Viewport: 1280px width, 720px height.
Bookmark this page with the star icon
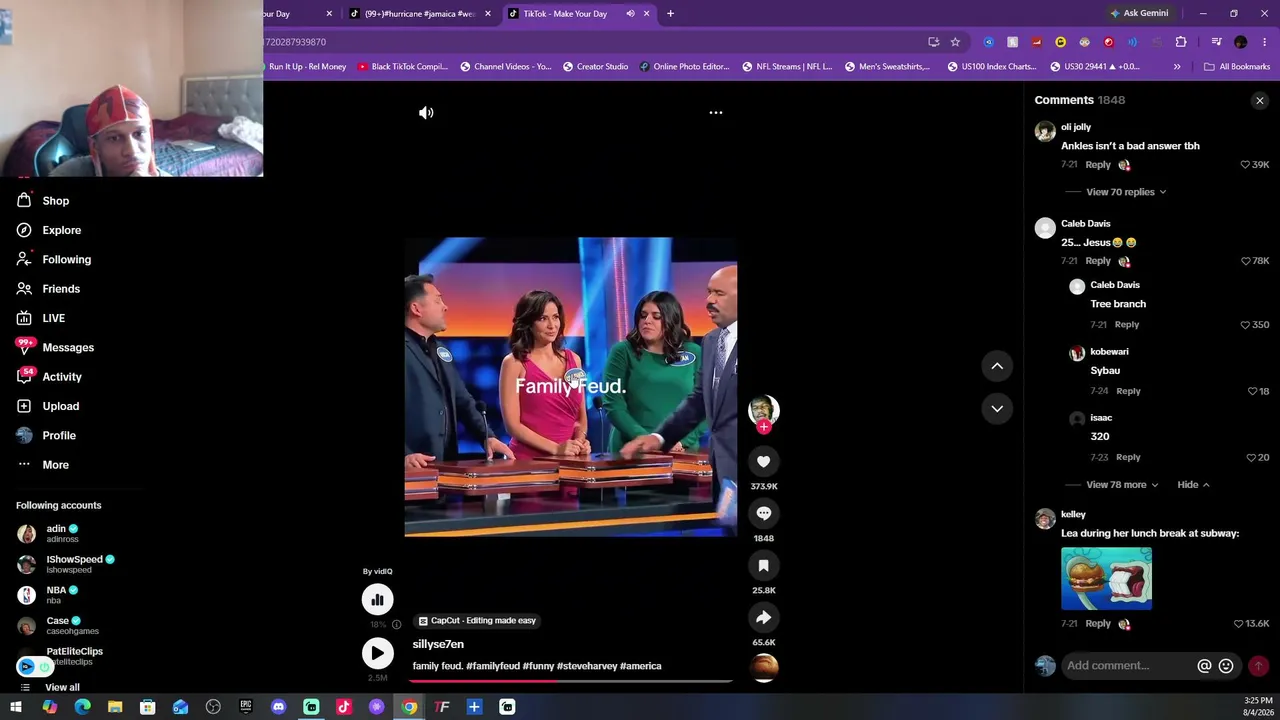tap(955, 42)
